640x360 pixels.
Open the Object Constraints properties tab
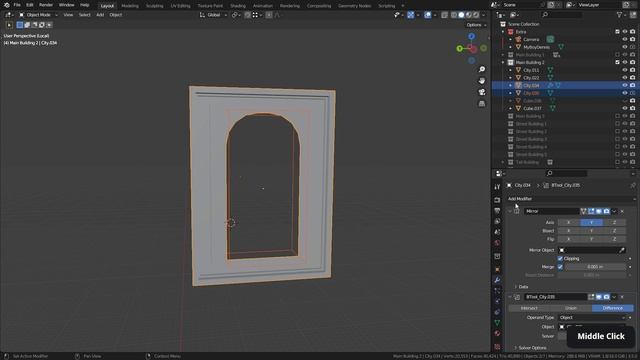click(x=497, y=312)
